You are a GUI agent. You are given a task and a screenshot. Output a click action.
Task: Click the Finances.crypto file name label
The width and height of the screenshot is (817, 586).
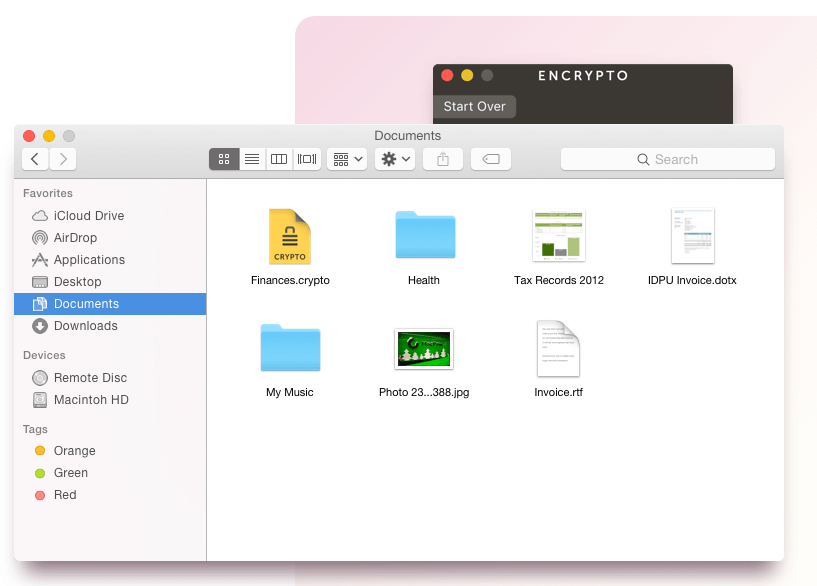(x=290, y=280)
